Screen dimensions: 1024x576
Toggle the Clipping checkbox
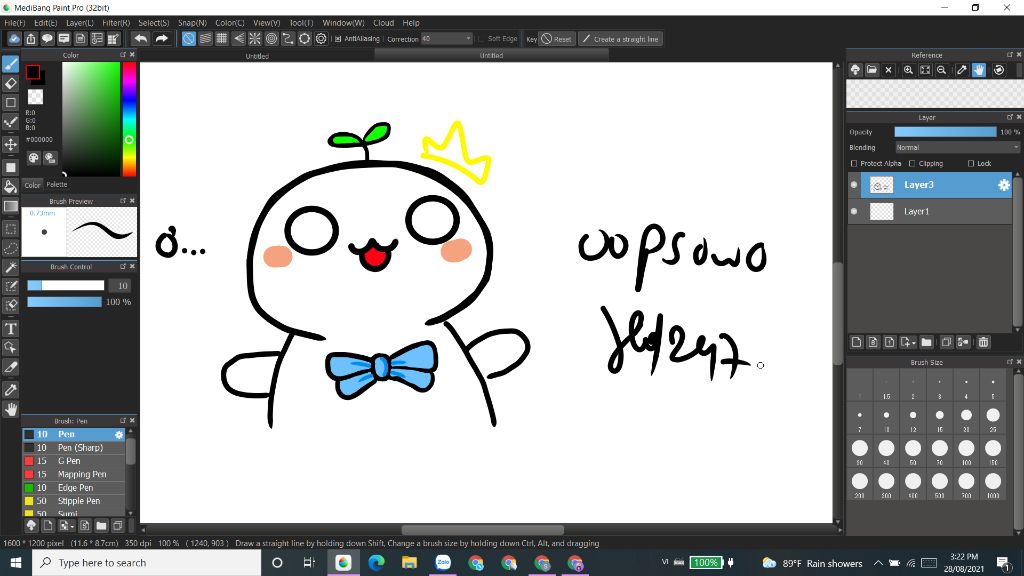click(x=912, y=163)
